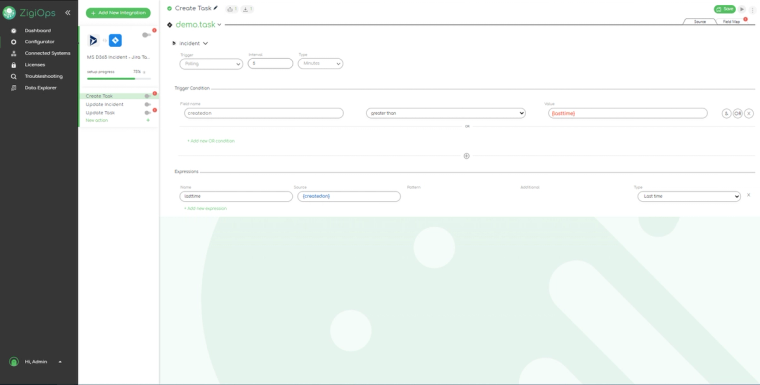
Task: Open the Last time type dropdown
Action: point(689,196)
